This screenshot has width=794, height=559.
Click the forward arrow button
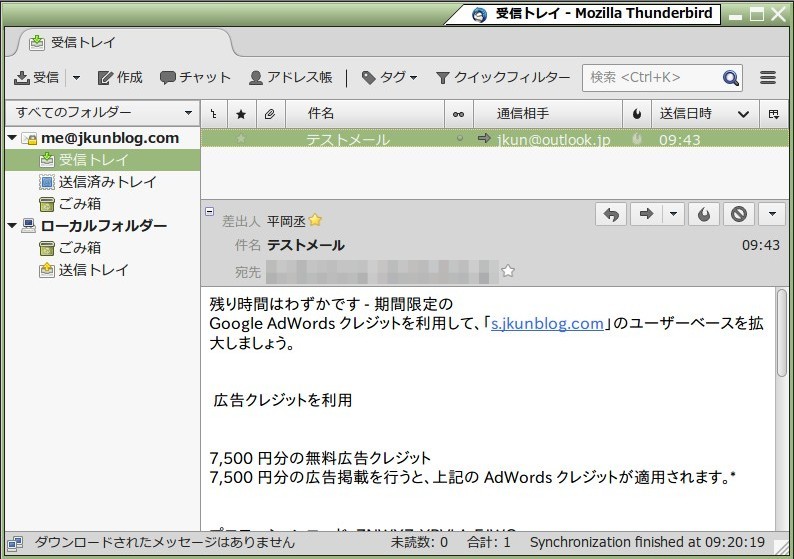[646, 214]
